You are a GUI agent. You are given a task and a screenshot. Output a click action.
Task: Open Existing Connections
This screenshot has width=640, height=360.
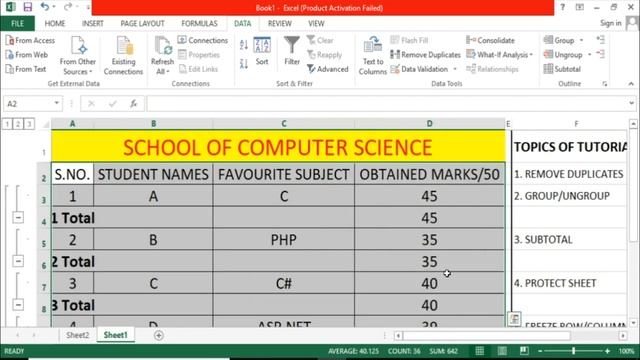[x=123, y=56]
